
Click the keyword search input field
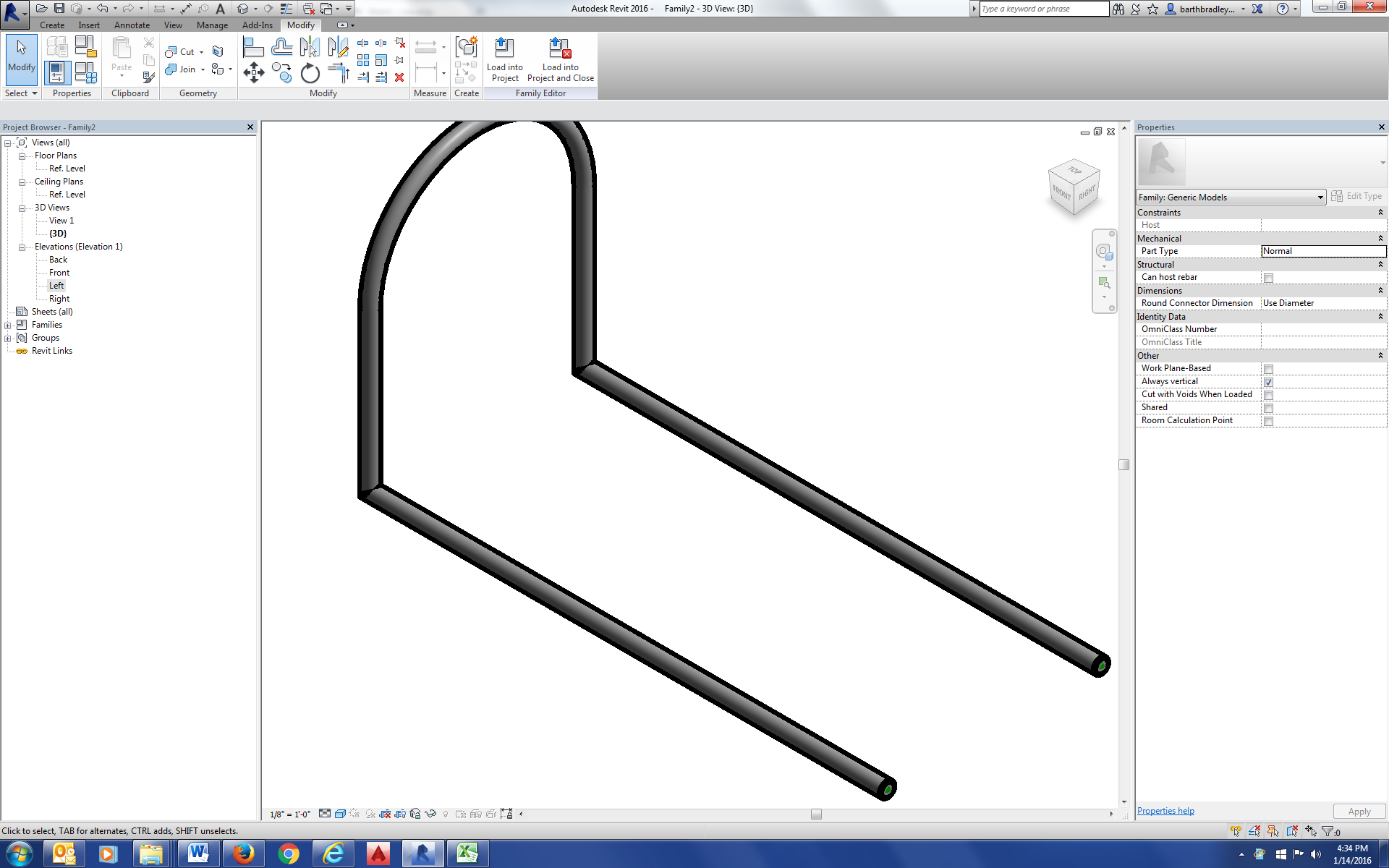(x=1043, y=9)
